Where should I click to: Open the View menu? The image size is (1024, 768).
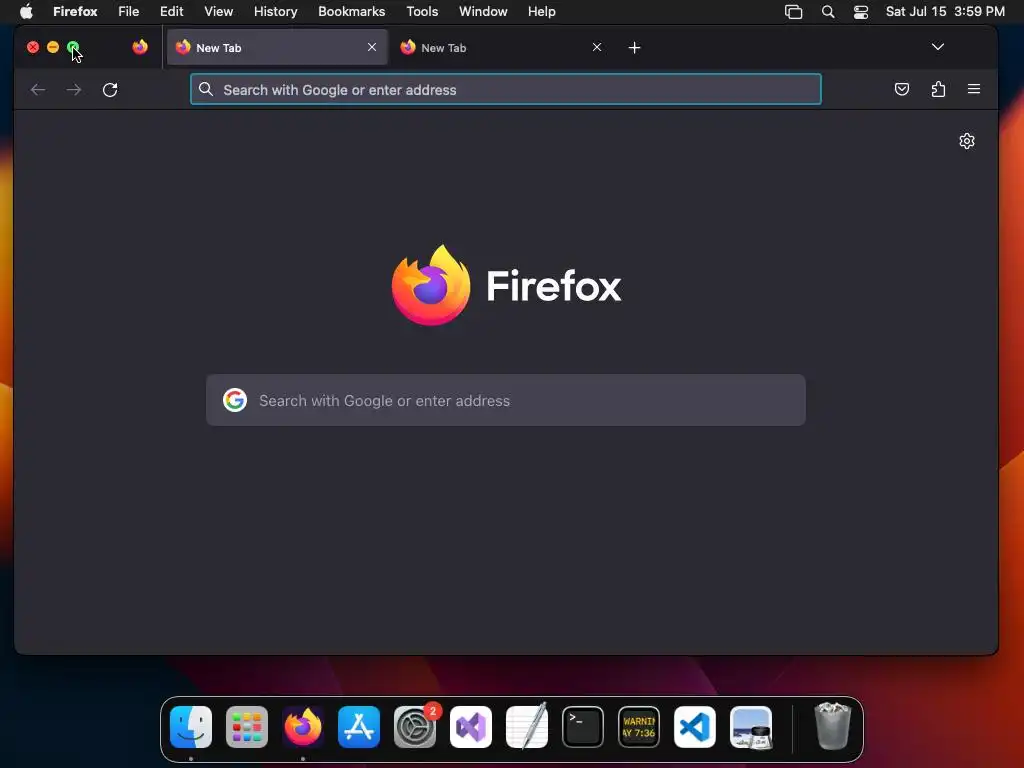pyautogui.click(x=218, y=11)
